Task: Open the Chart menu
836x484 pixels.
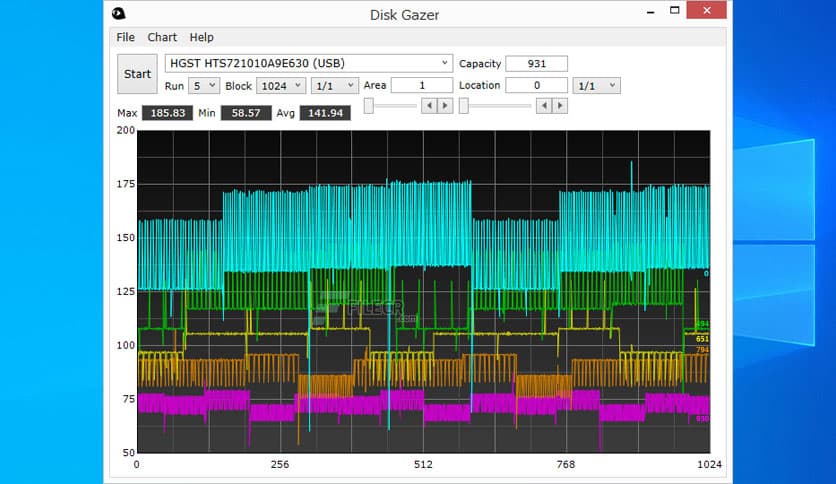Action: click(x=162, y=37)
